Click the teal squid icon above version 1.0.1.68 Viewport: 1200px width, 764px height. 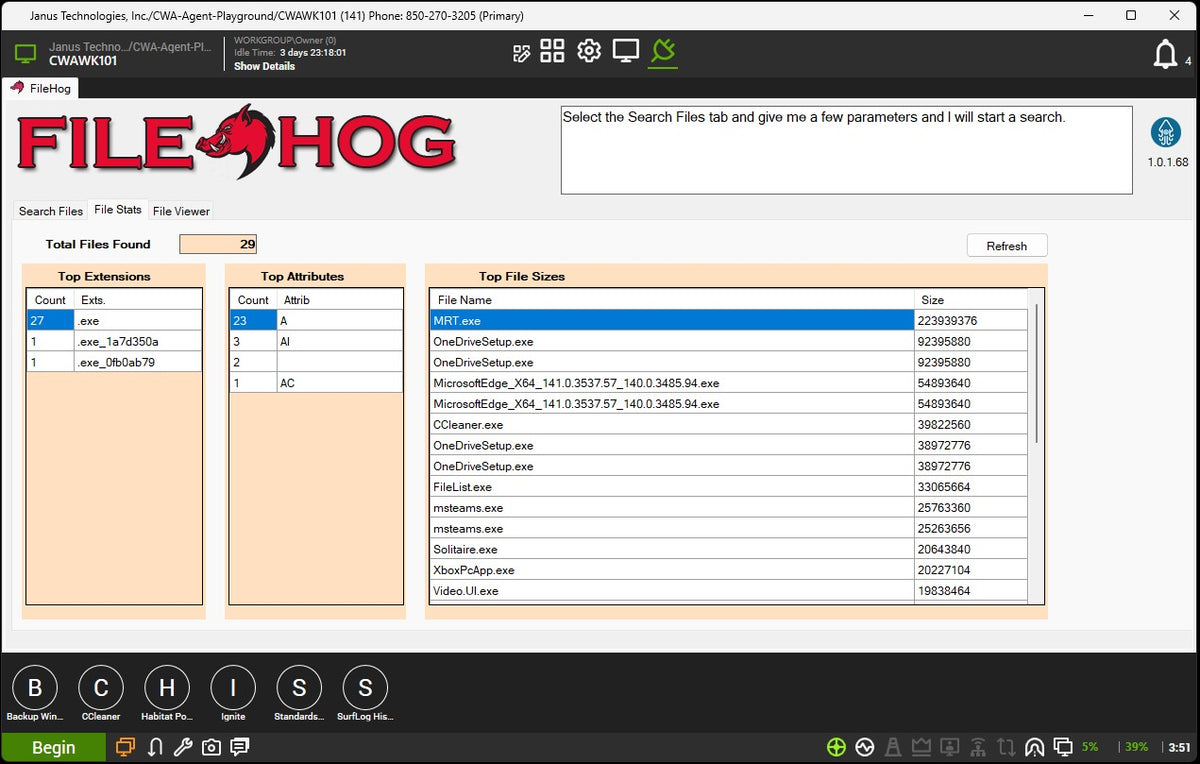[1166, 132]
